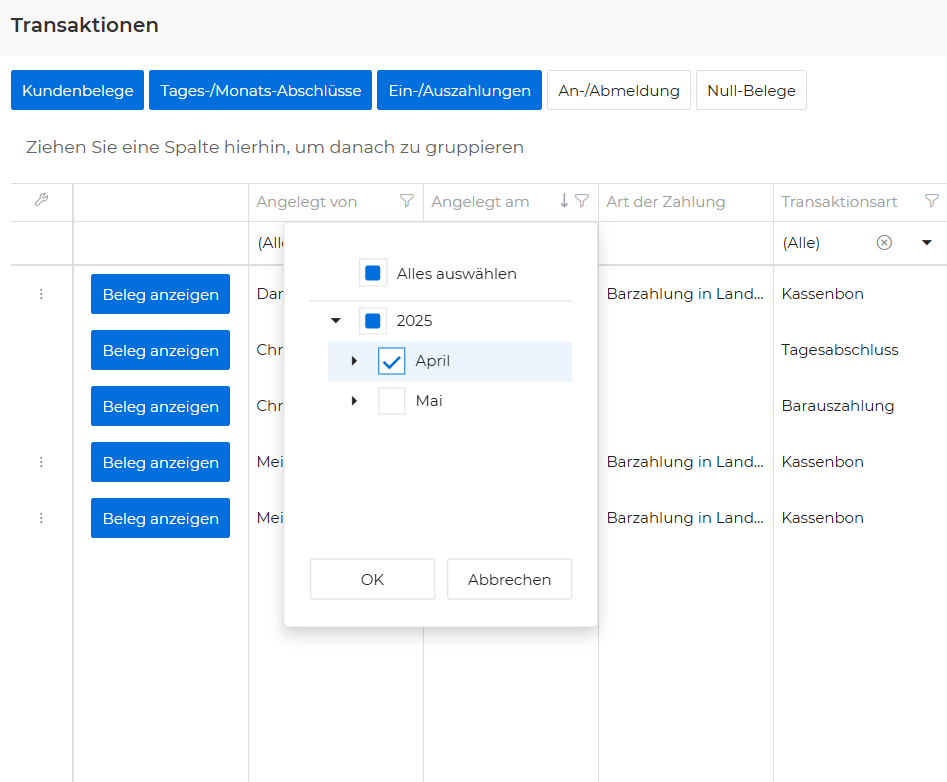Expand the April month node
947x782 pixels.
pos(355,361)
